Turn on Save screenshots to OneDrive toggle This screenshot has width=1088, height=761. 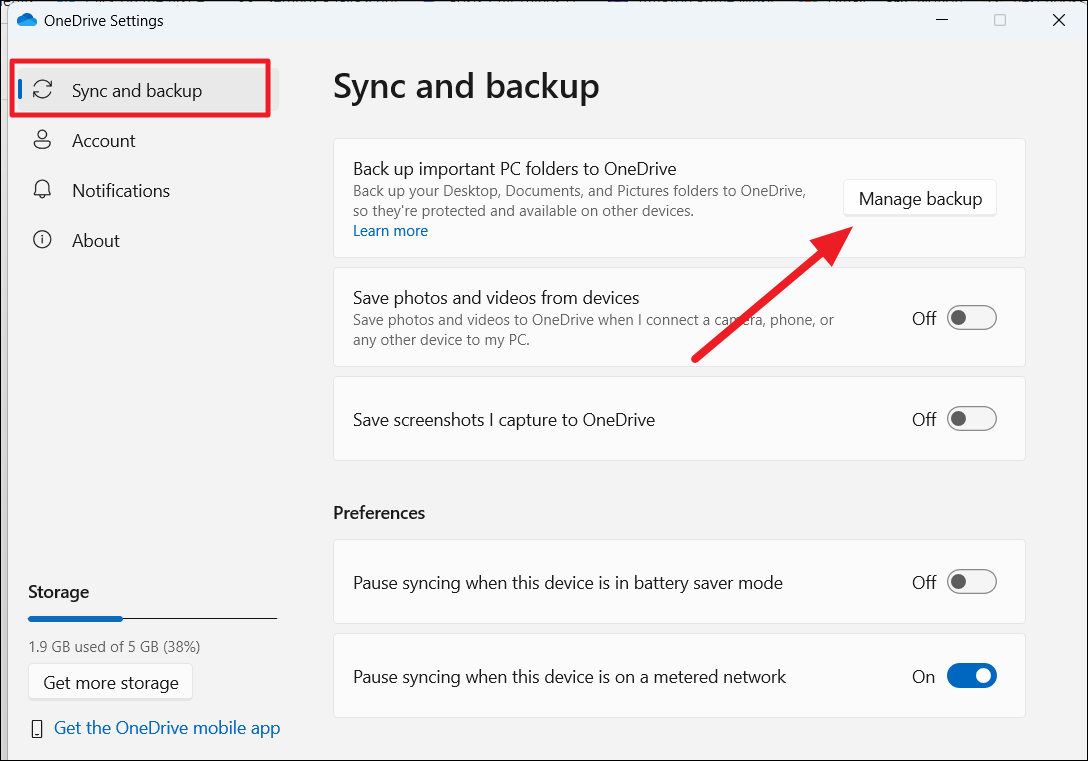point(971,419)
